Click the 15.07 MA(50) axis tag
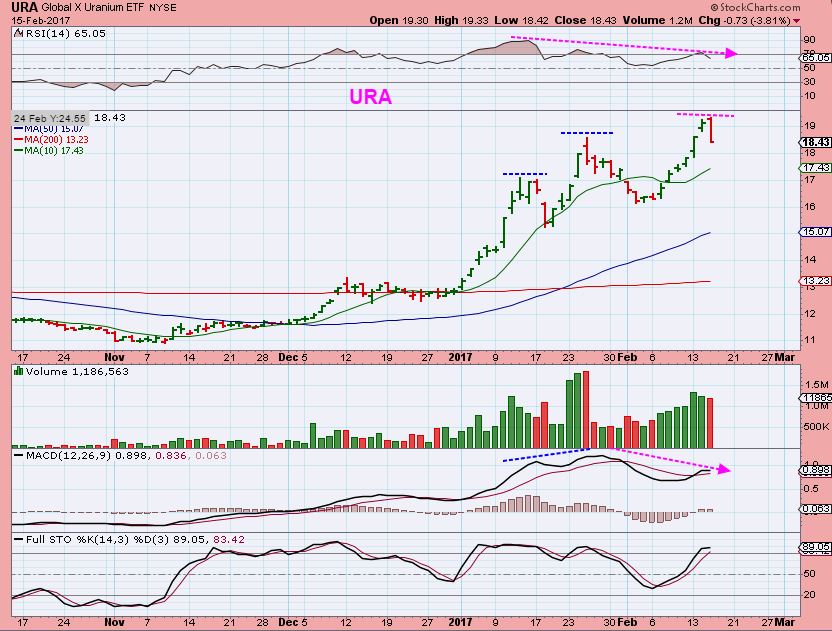 (815, 231)
